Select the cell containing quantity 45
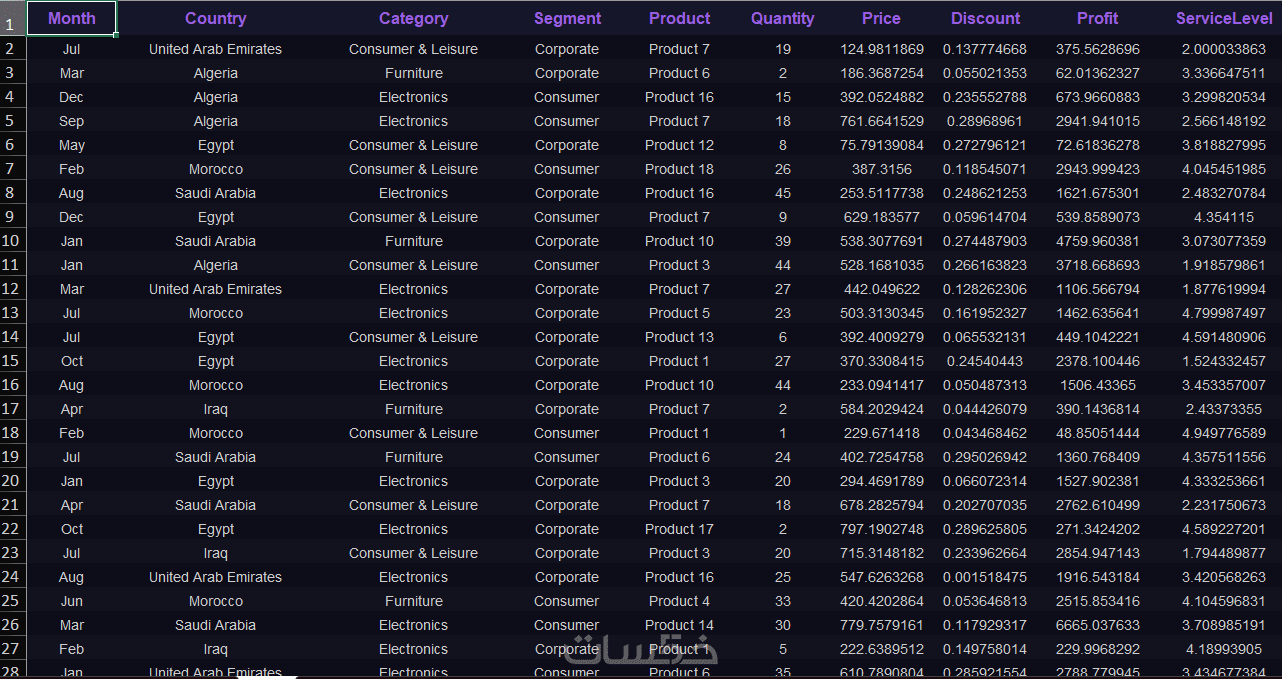Viewport: 1282px width, 679px height. tap(783, 193)
